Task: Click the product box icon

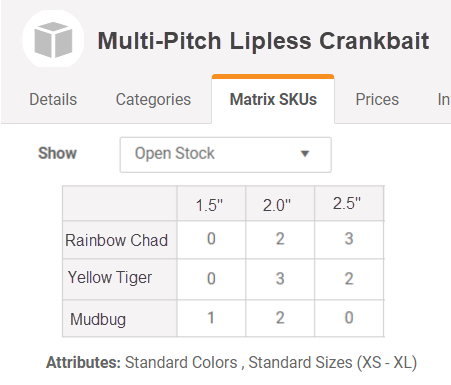Action: coord(53,39)
